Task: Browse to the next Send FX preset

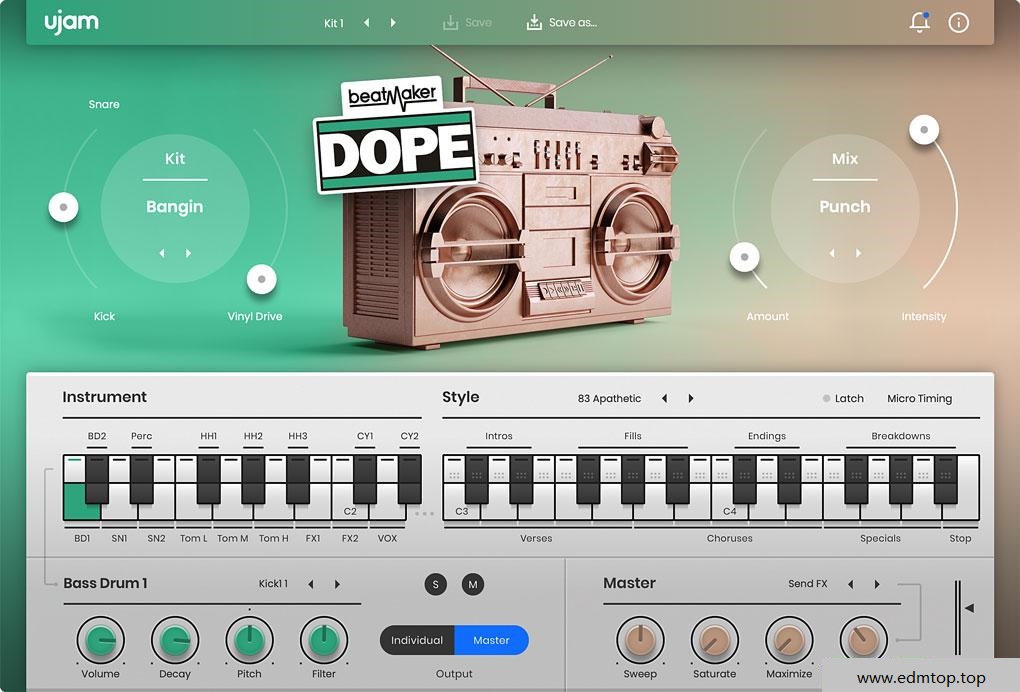Action: (x=876, y=584)
